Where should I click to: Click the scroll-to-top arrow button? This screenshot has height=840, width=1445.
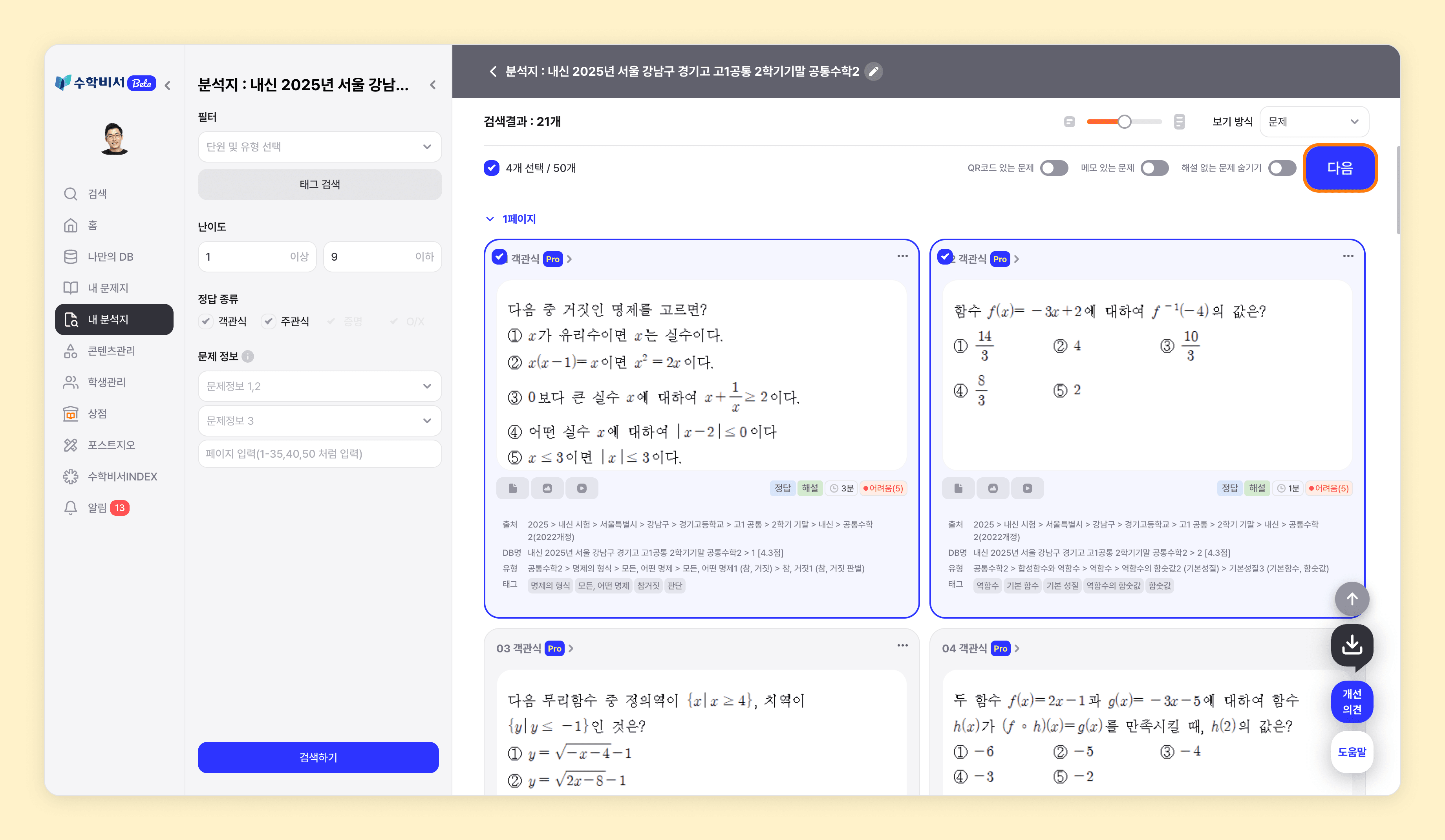[1352, 599]
